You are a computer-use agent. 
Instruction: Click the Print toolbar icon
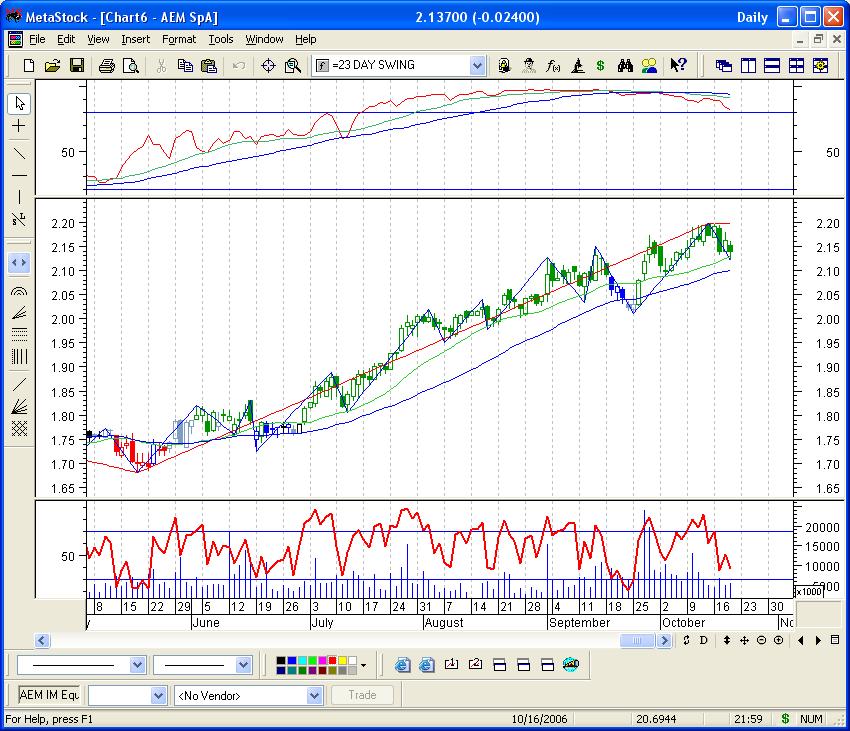coord(107,66)
